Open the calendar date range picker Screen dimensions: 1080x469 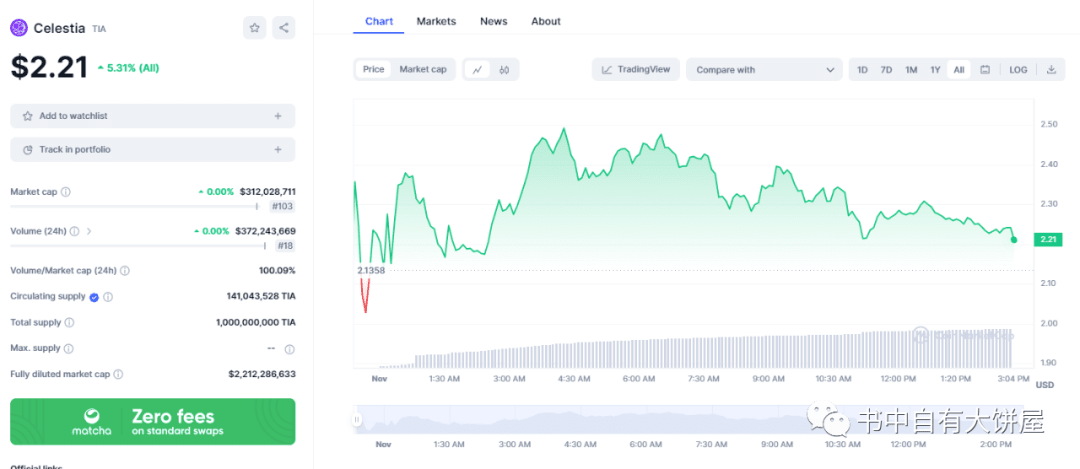pos(985,70)
